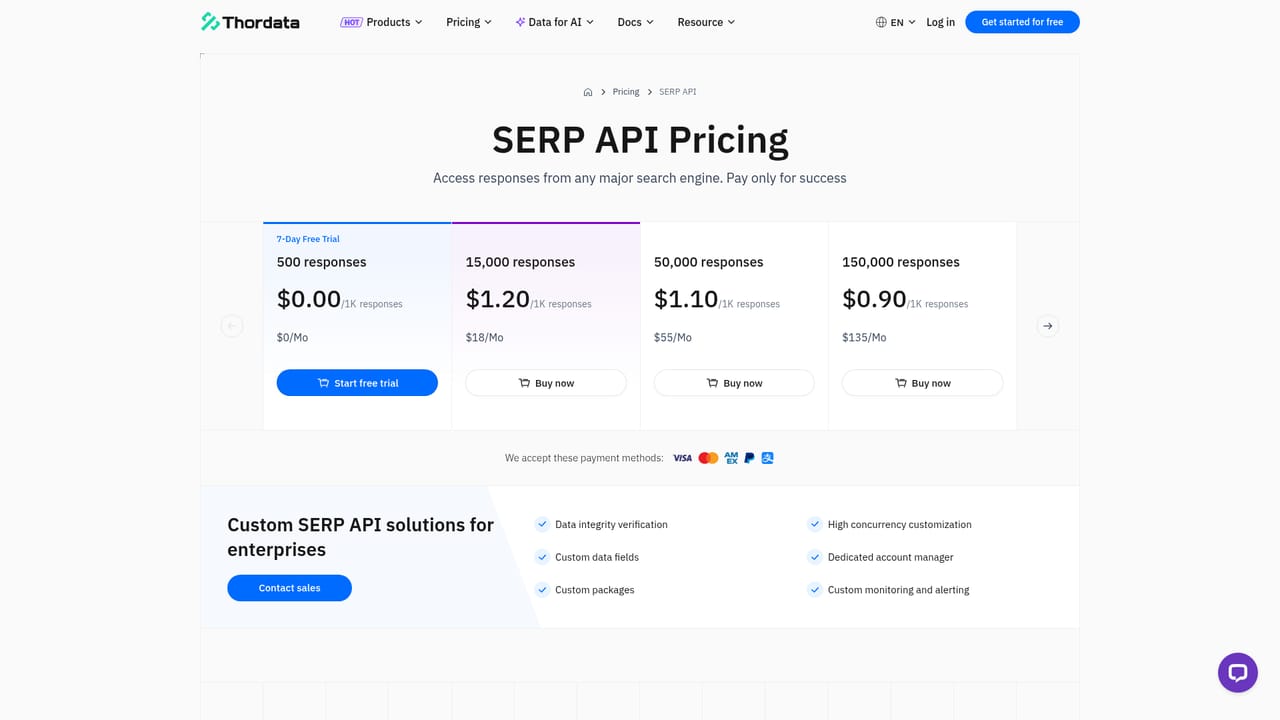Screen dimensions: 1280x720
Task: Click "Data integrity verification" feature text
Action: pyautogui.click(x=611, y=524)
